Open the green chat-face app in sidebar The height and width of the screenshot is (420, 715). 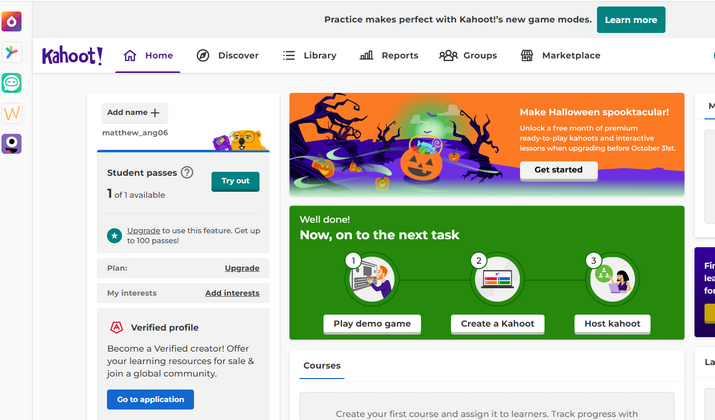tap(11, 83)
